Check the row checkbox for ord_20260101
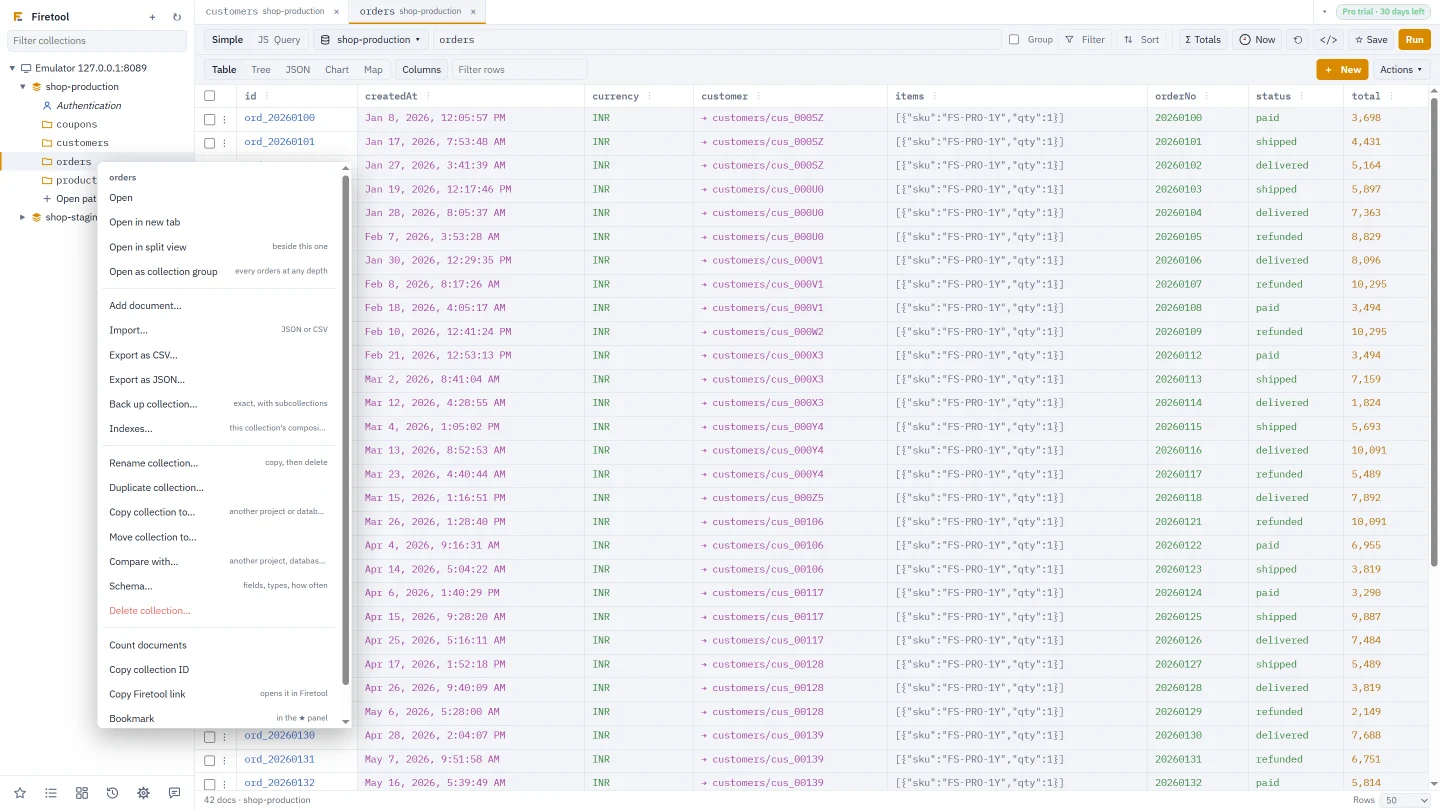Screen dimensions: 1440x810 pyautogui.click(x=210, y=143)
